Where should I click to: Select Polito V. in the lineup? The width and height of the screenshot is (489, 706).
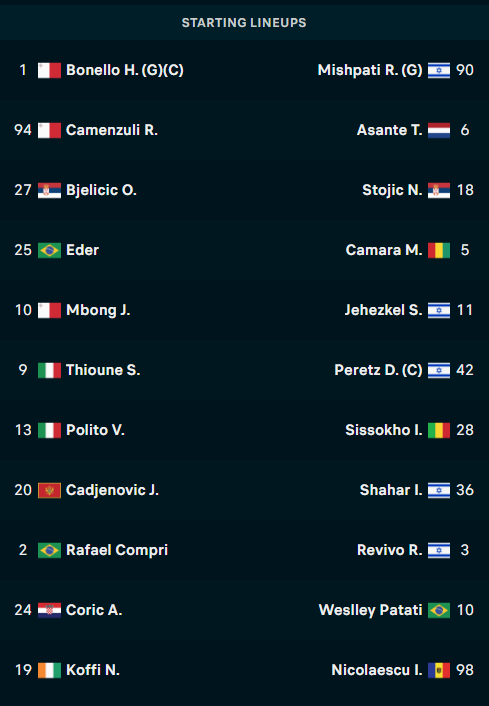(95, 430)
